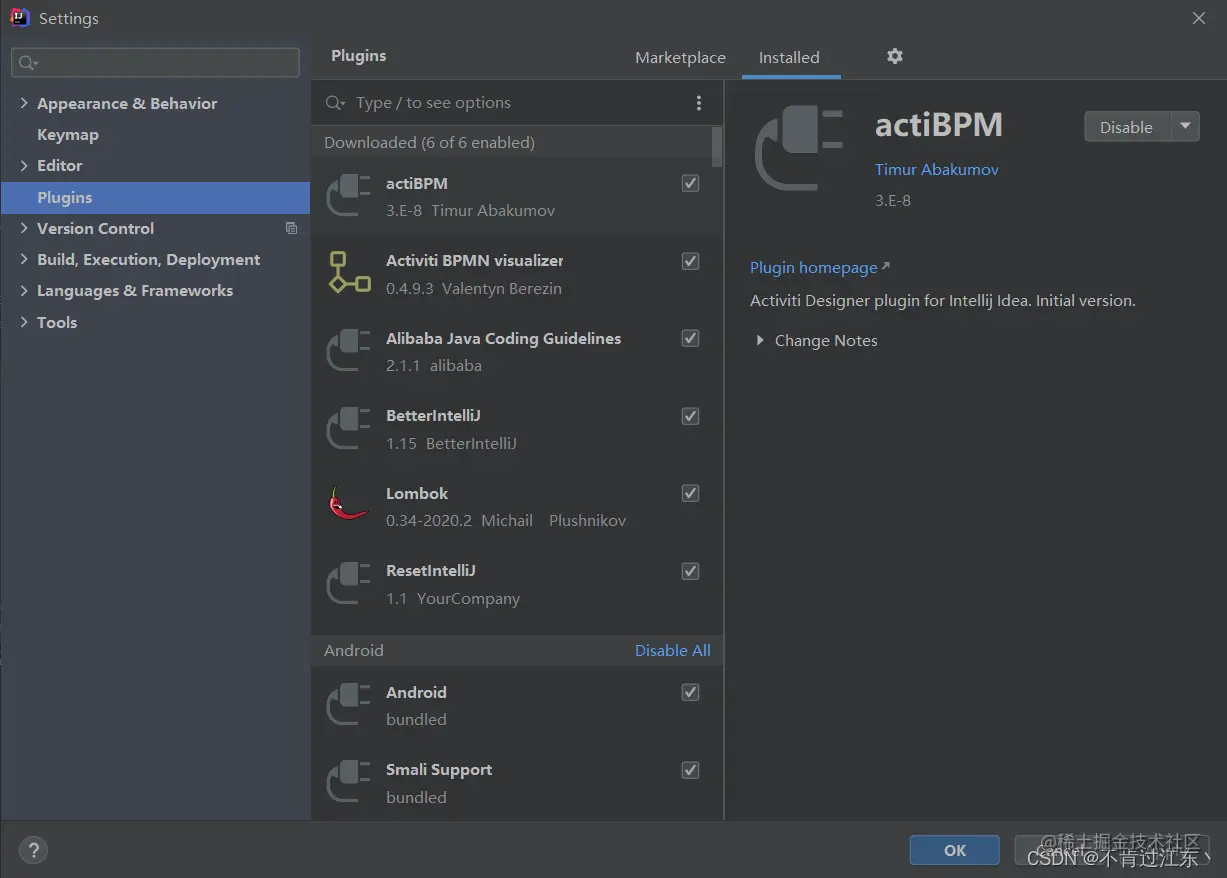Expand Build, Execution, Deployment node
The image size is (1227, 878).
[24, 259]
